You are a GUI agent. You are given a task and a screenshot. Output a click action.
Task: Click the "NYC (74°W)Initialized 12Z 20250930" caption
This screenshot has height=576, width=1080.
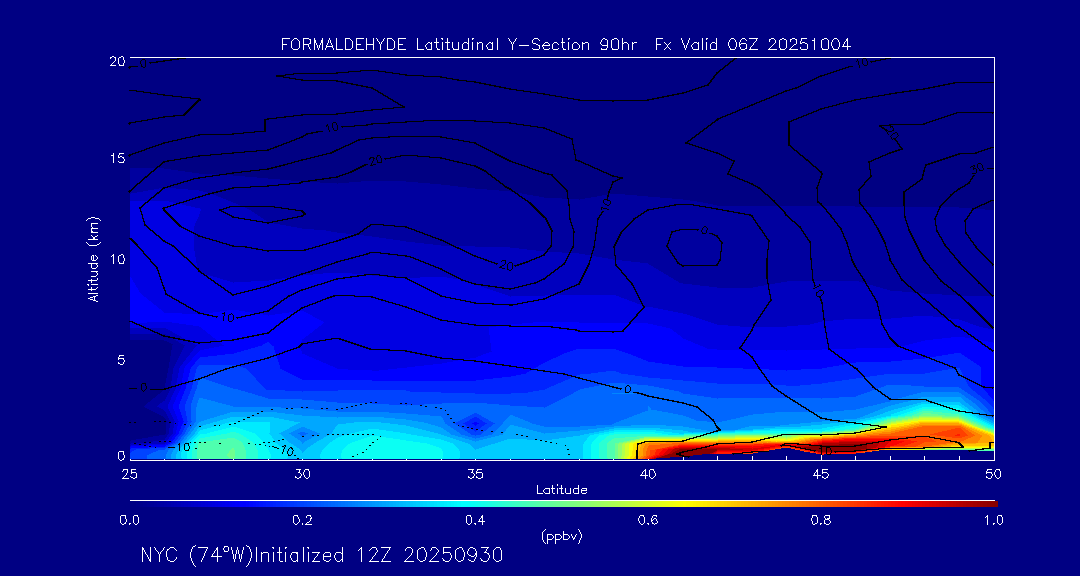point(322,555)
